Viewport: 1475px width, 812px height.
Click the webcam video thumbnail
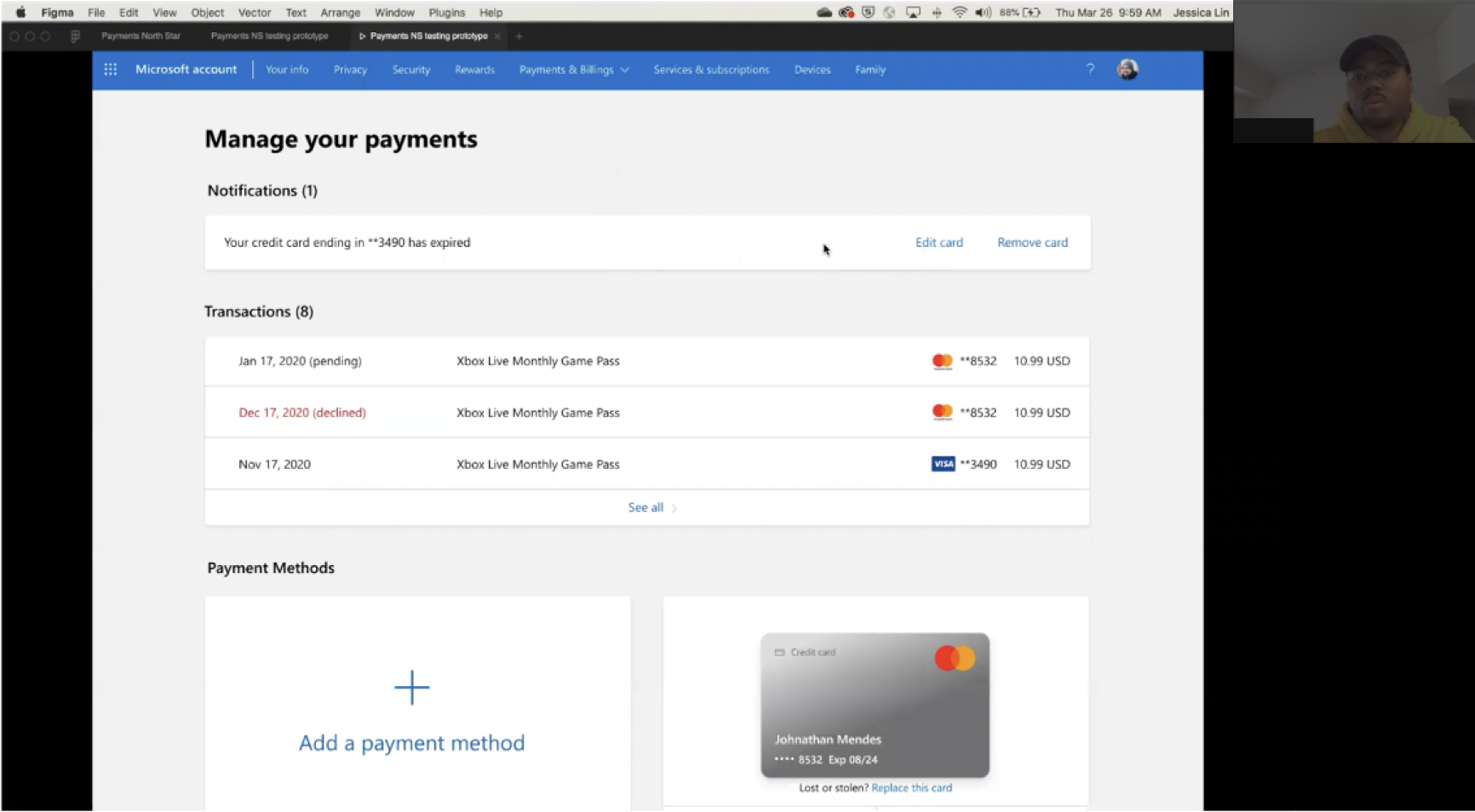point(1353,71)
